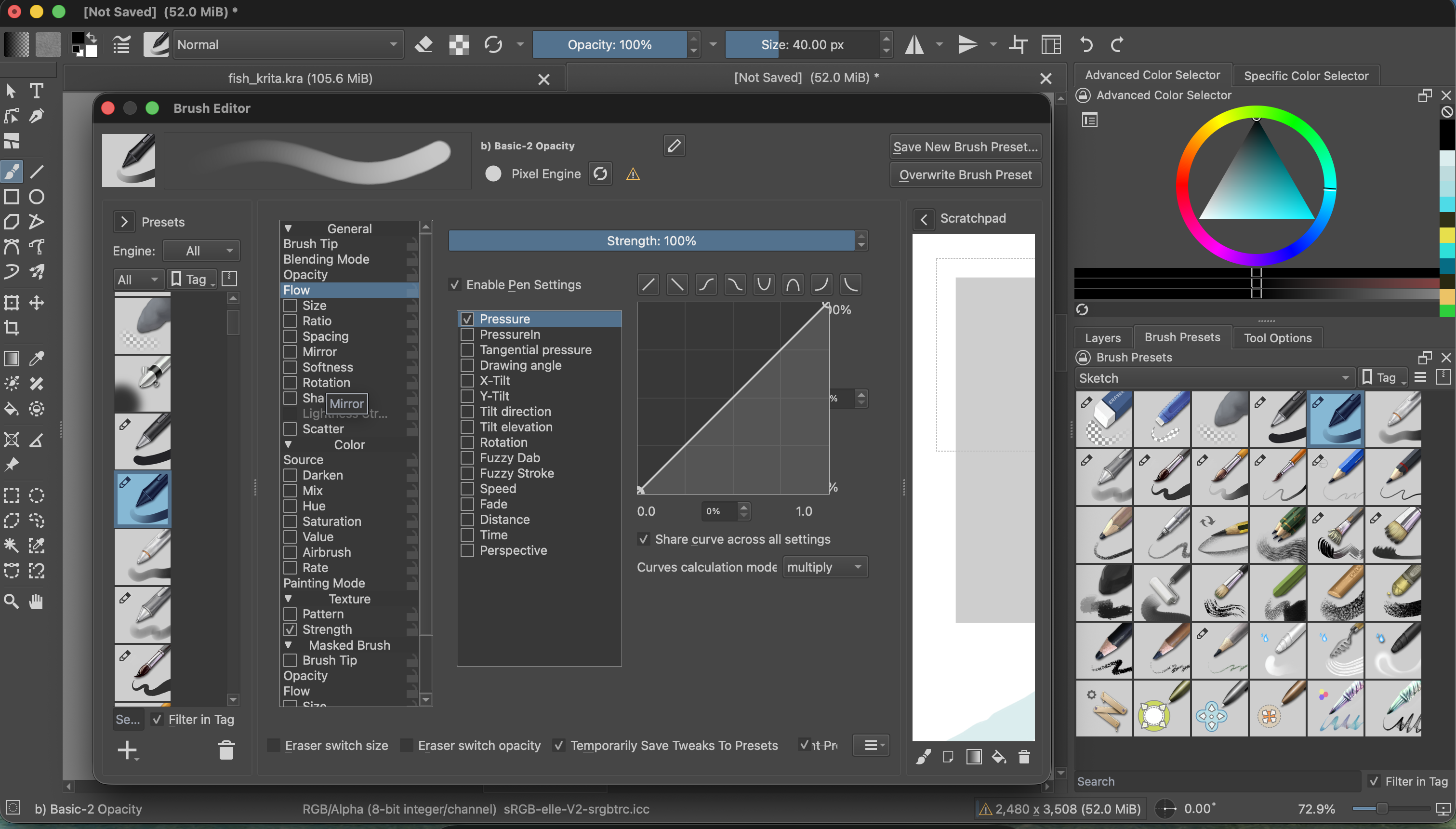This screenshot has height=829, width=1456.
Task: Delete preset using trash icon in Presets
Action: pyautogui.click(x=226, y=750)
